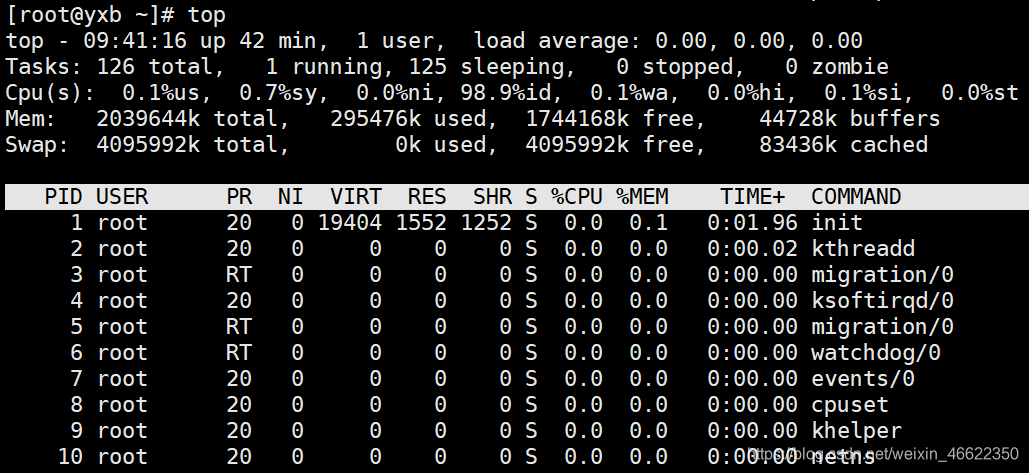Image resolution: width=1029 pixels, height=473 pixels.
Task: Click the events/0 process name
Action: pyautogui.click(x=862, y=379)
